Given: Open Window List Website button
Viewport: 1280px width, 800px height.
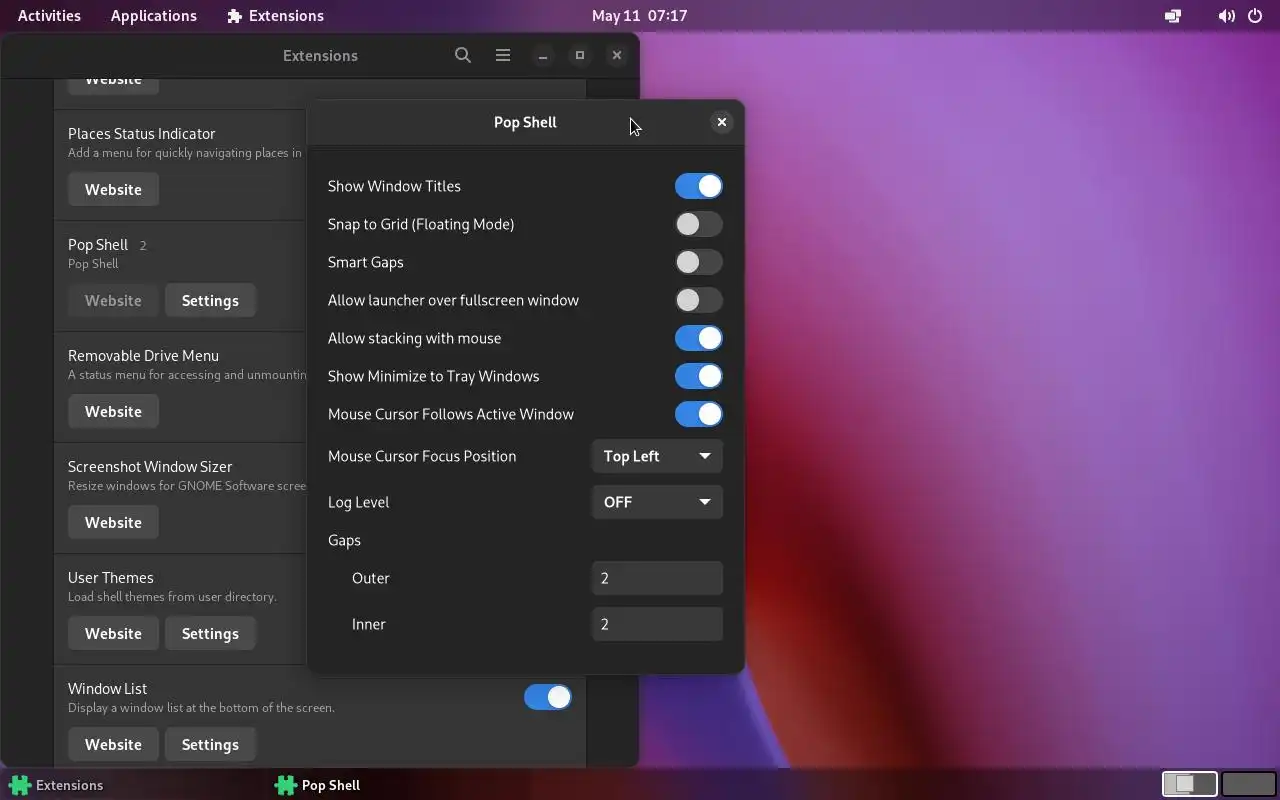Looking at the screenshot, I should (x=113, y=744).
